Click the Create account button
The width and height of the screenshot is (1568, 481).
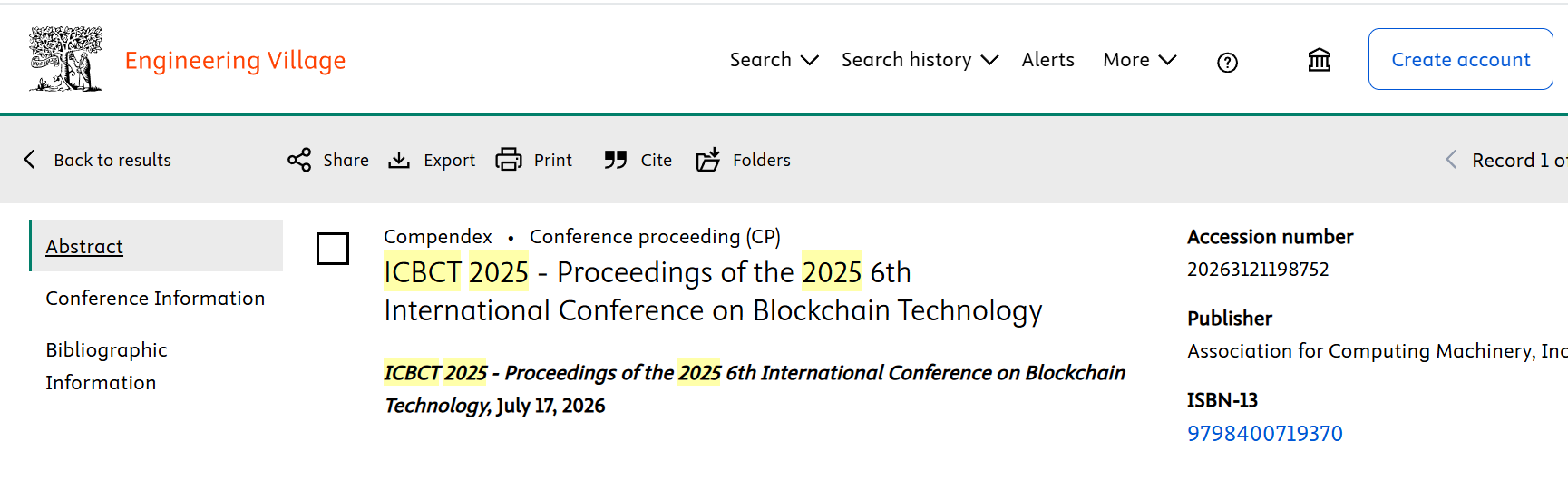(1460, 59)
